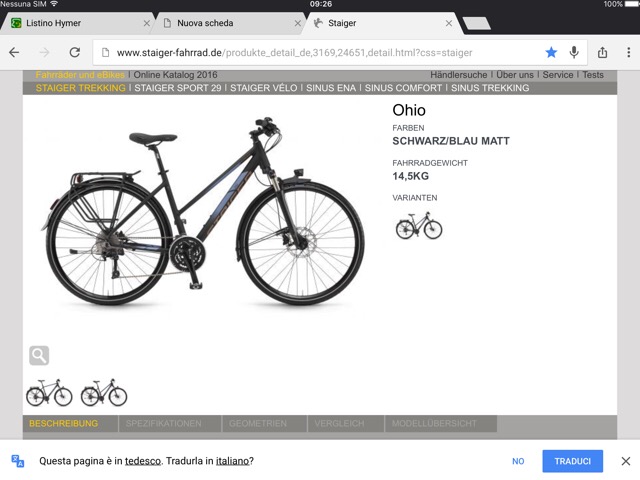Open the GEOMETRIEN tab
640x480 pixels.
click(258, 424)
